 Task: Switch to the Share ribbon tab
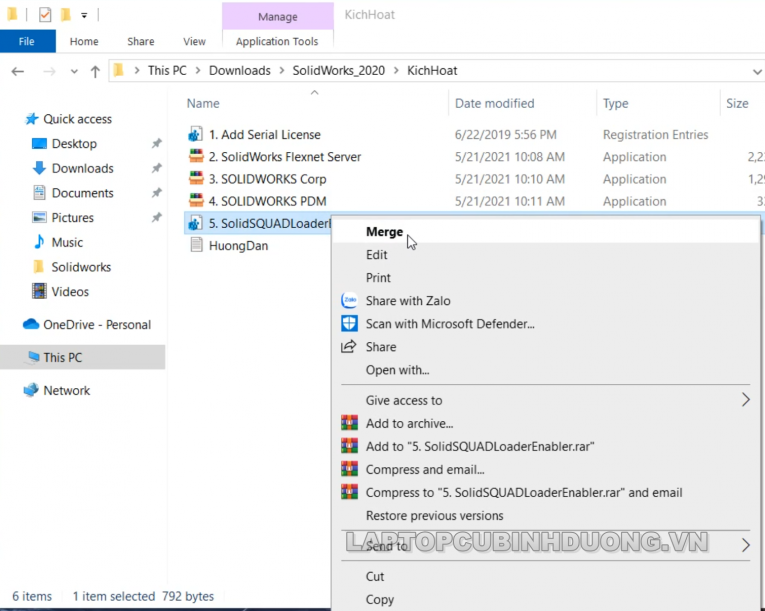click(141, 41)
